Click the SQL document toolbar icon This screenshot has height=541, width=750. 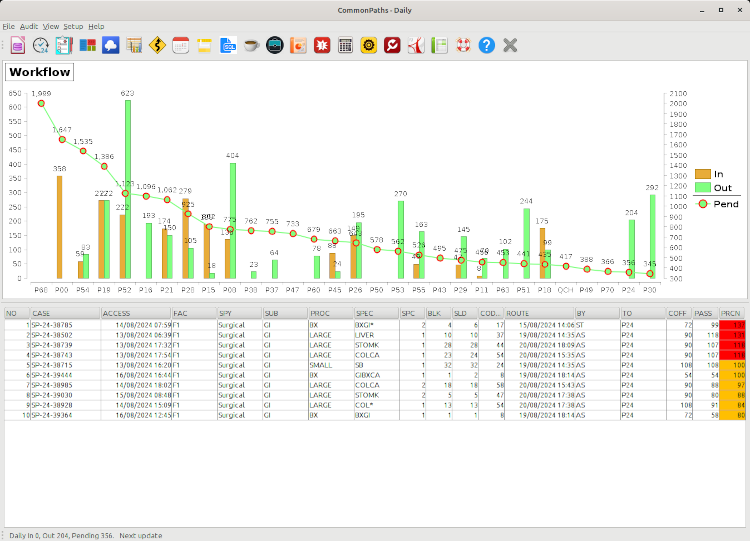point(228,45)
